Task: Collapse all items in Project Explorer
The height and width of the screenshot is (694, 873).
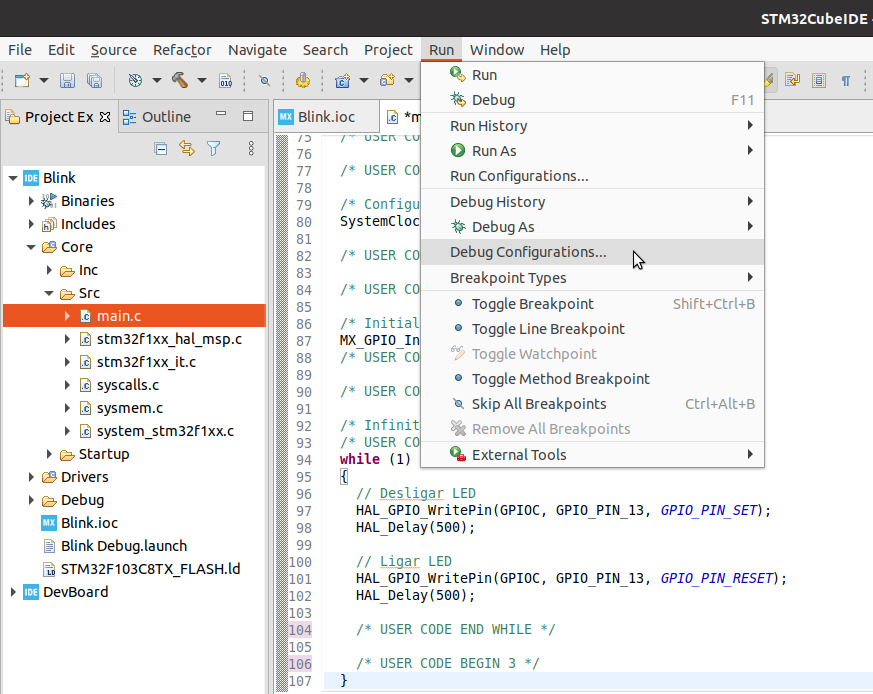Action: coord(160,149)
